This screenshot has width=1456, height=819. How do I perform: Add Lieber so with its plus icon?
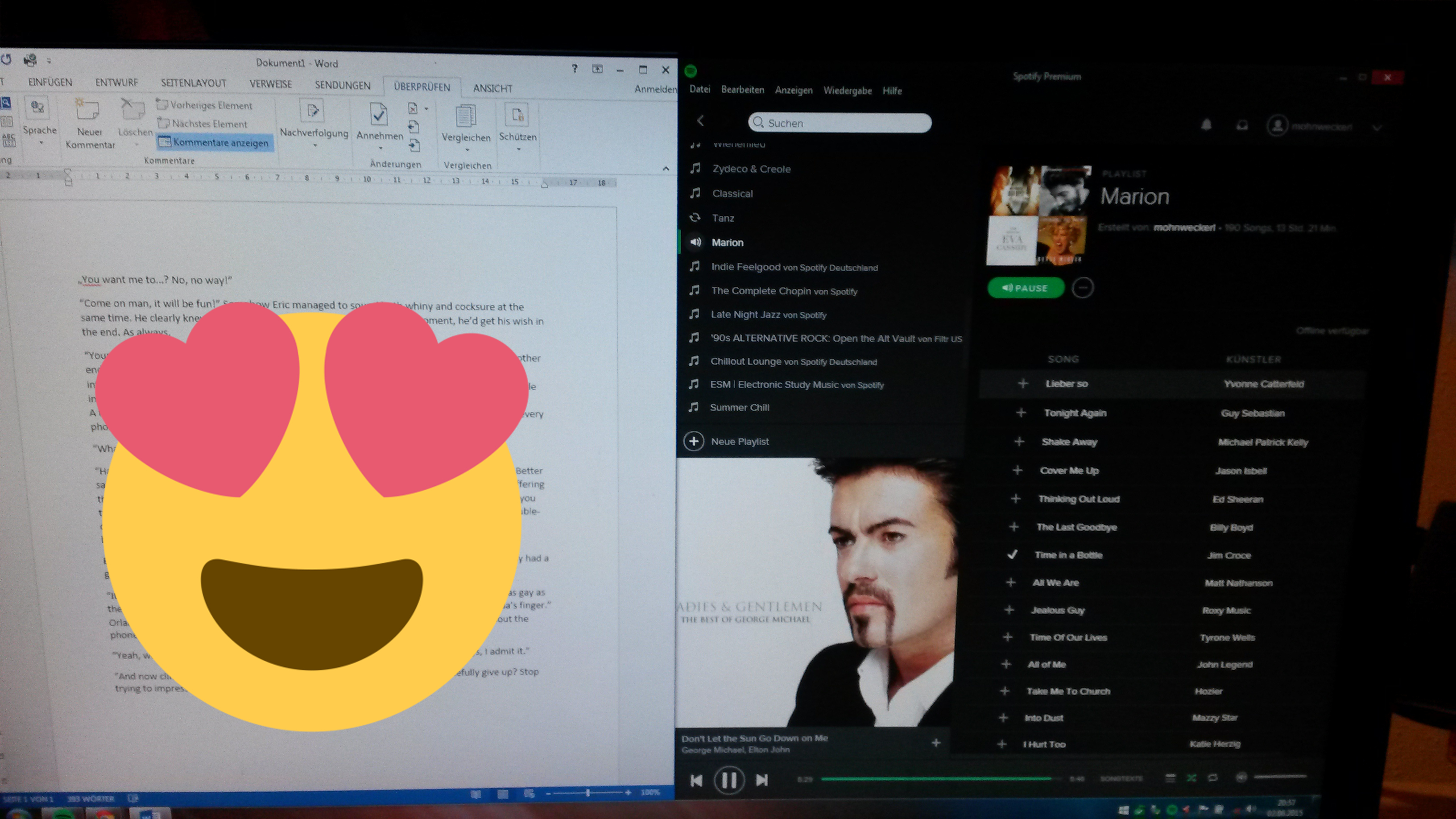pyautogui.click(x=1022, y=384)
